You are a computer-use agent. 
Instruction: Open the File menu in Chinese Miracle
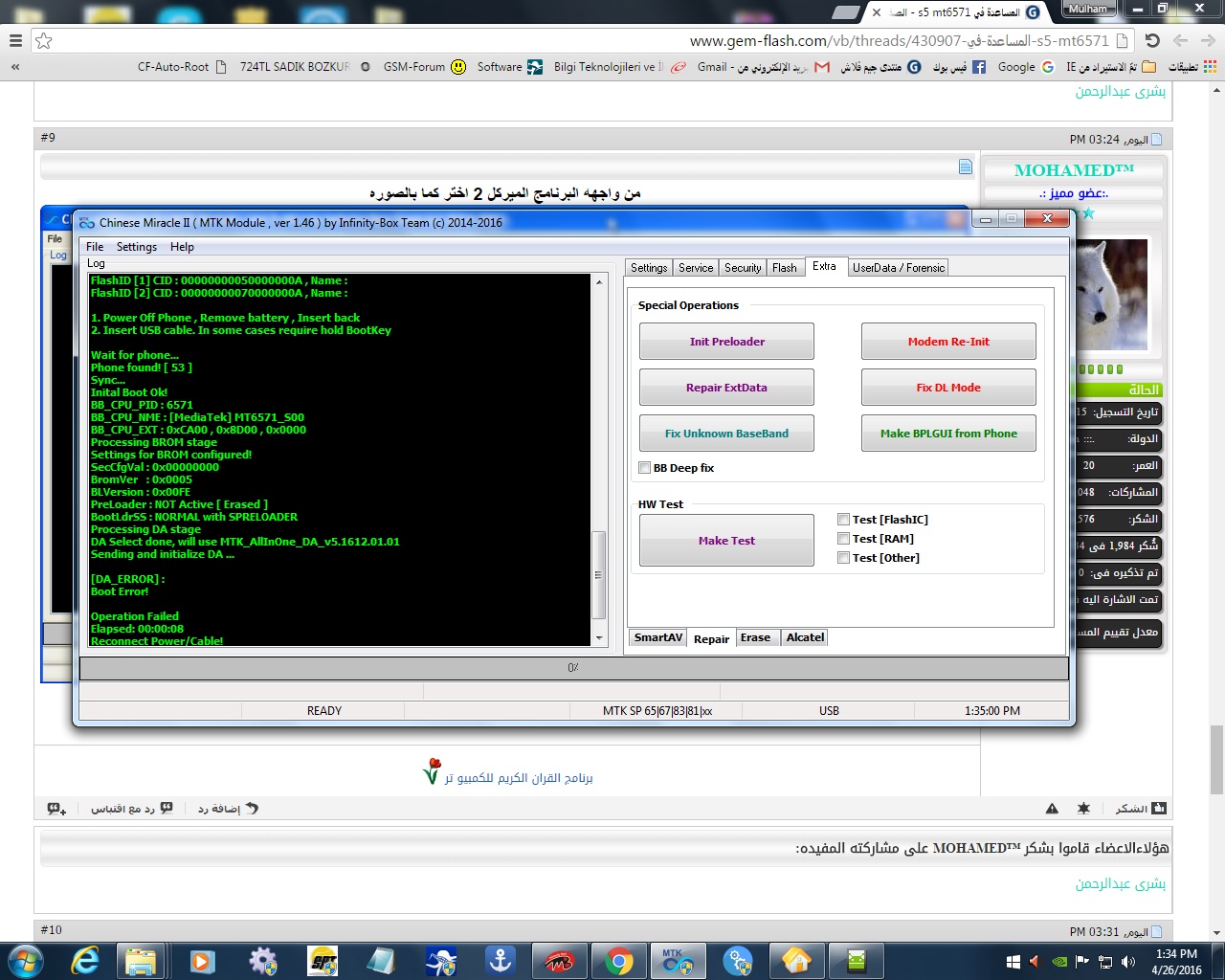95,247
